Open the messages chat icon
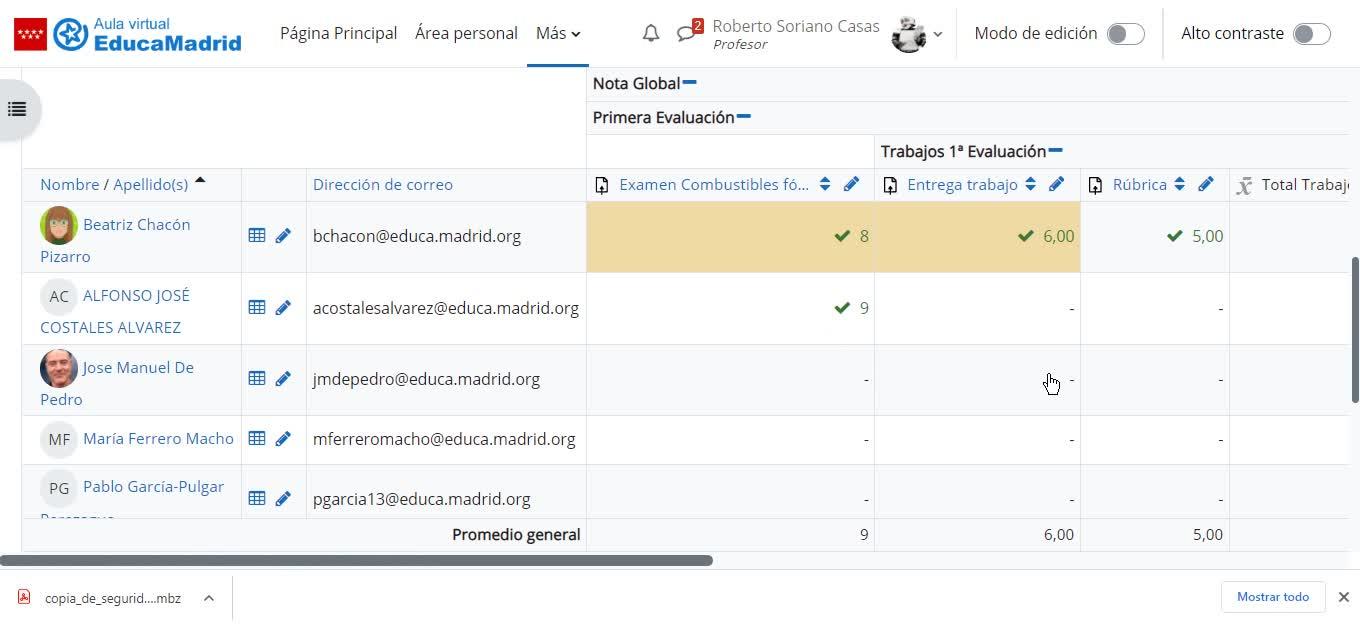Screen dimensions: 1360x624 (686, 33)
